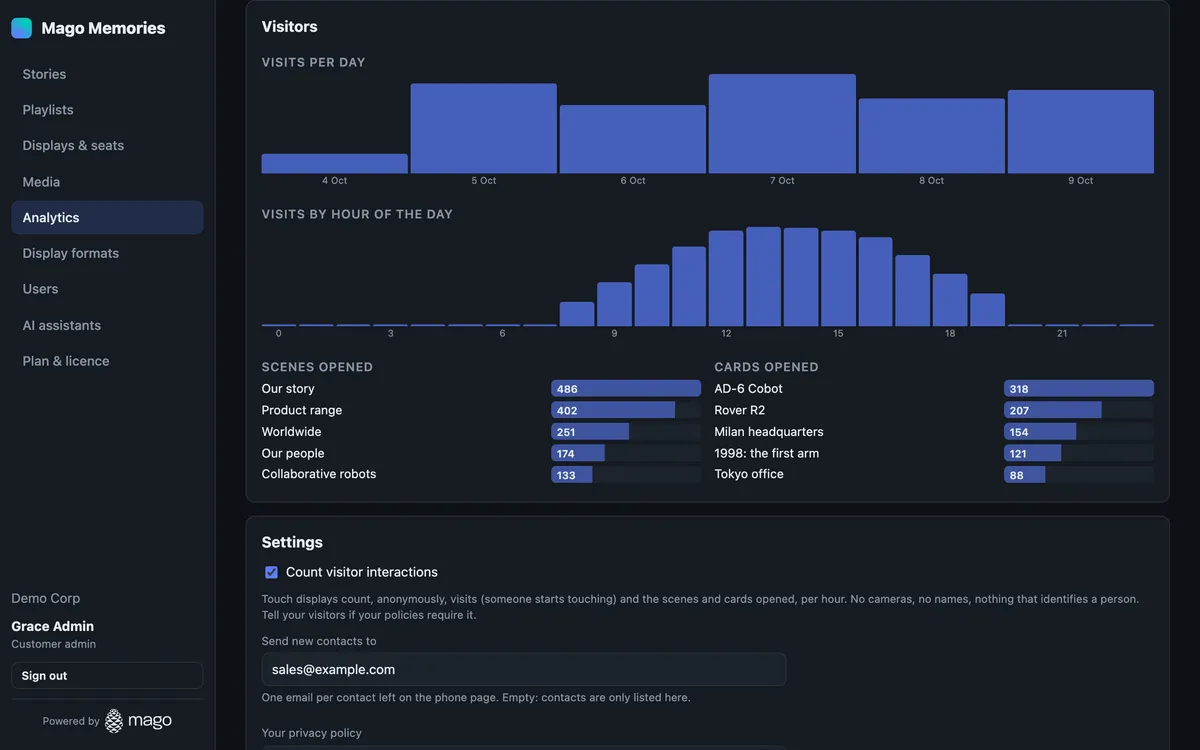Click the Your privacy policy label

tap(312, 733)
